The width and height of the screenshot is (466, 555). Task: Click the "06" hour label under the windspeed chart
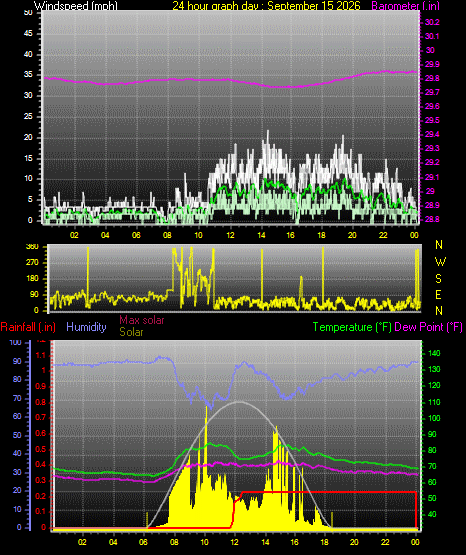pyautogui.click(x=136, y=235)
